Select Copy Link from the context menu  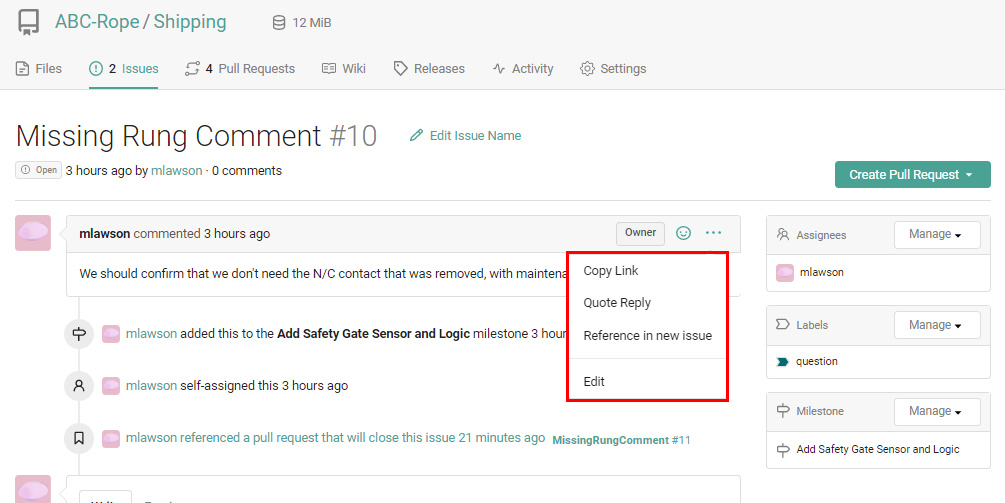point(611,271)
